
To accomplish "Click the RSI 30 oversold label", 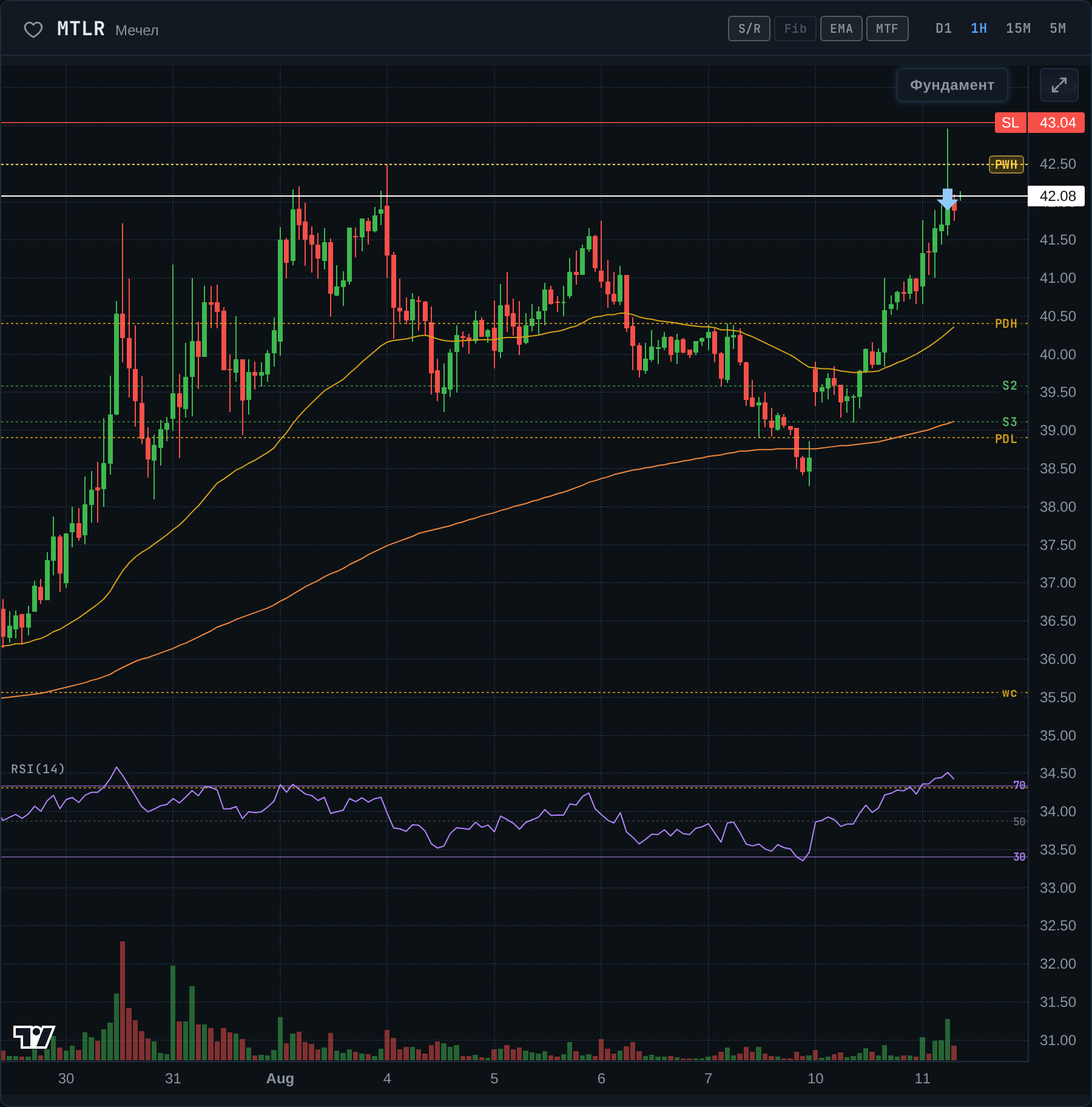I will pyautogui.click(x=1020, y=857).
